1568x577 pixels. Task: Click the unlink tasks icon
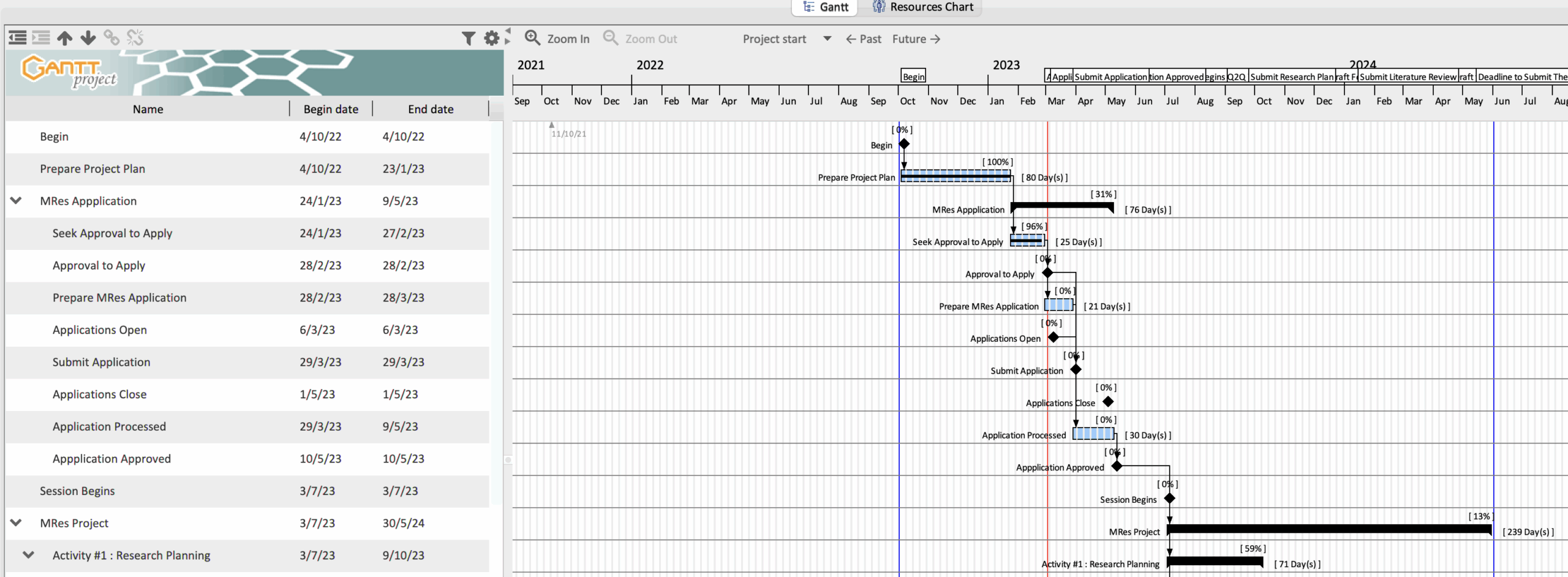click(x=135, y=38)
